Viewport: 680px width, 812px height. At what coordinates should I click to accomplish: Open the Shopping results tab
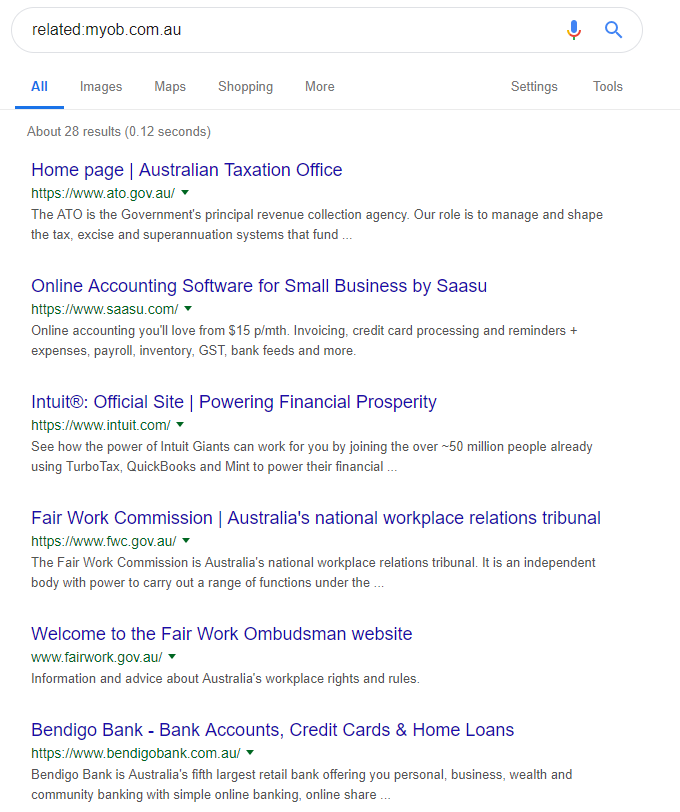point(245,86)
